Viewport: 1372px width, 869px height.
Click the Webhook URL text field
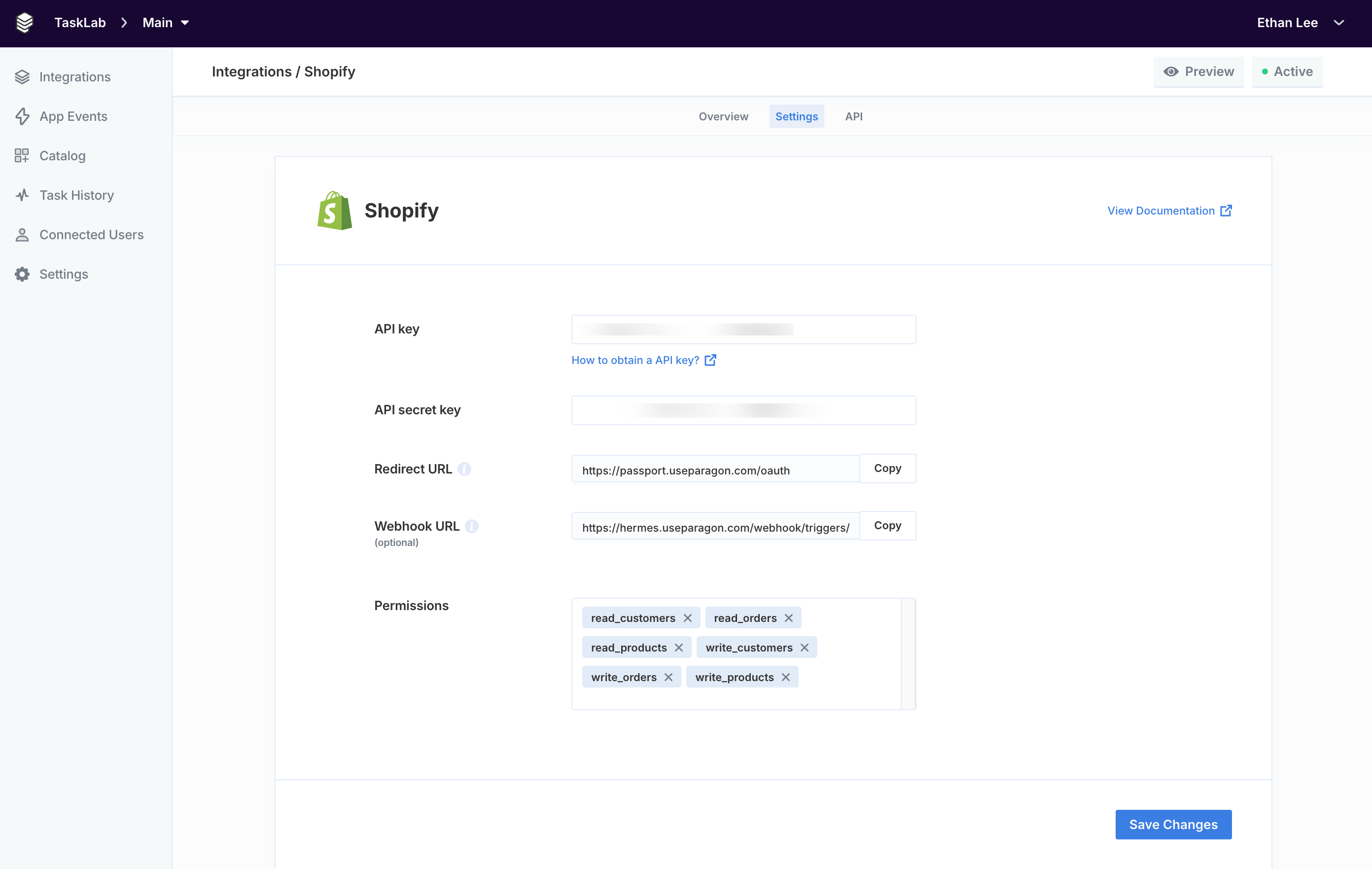(715, 525)
